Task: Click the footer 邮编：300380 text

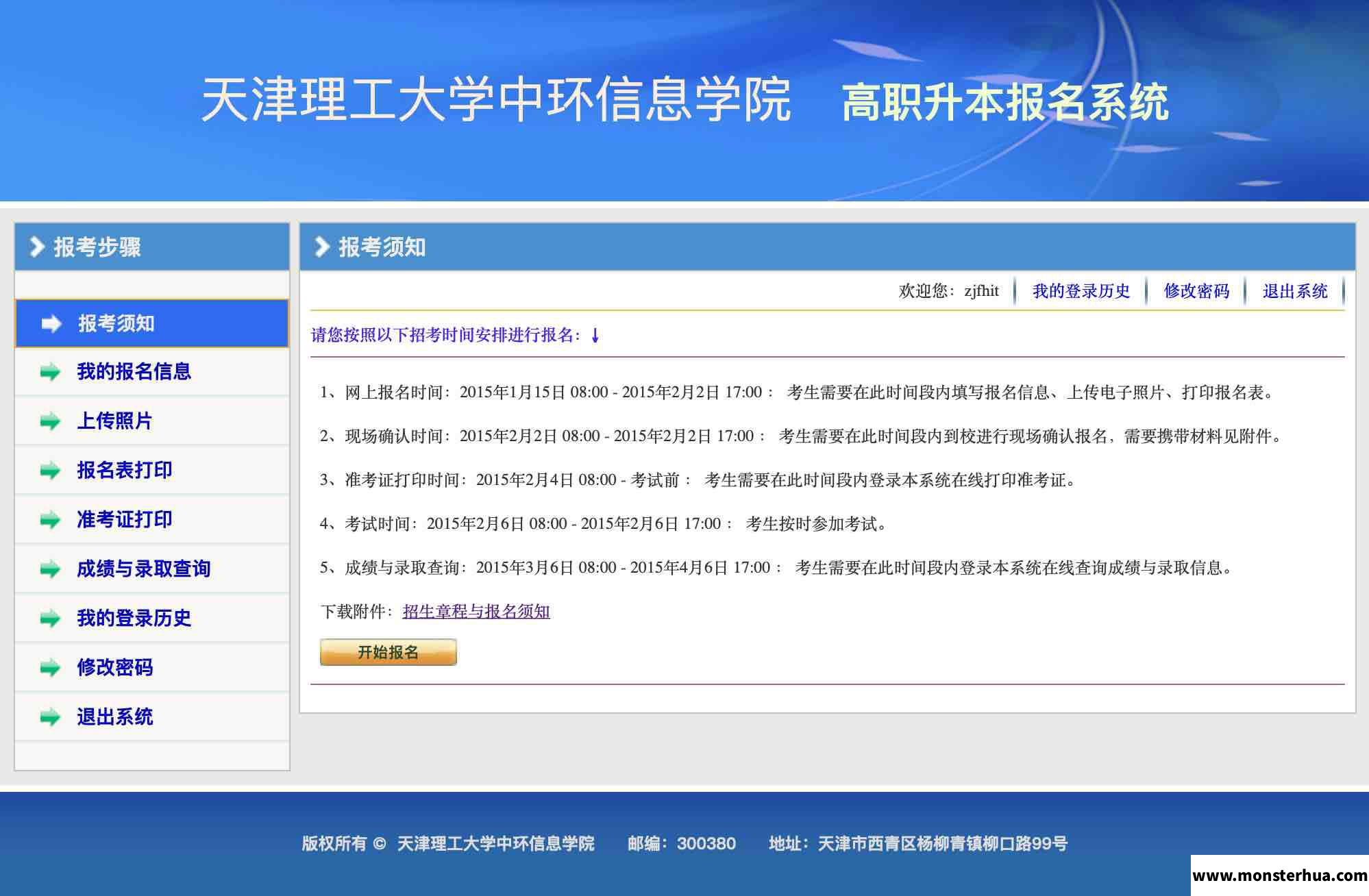Action: point(682,843)
